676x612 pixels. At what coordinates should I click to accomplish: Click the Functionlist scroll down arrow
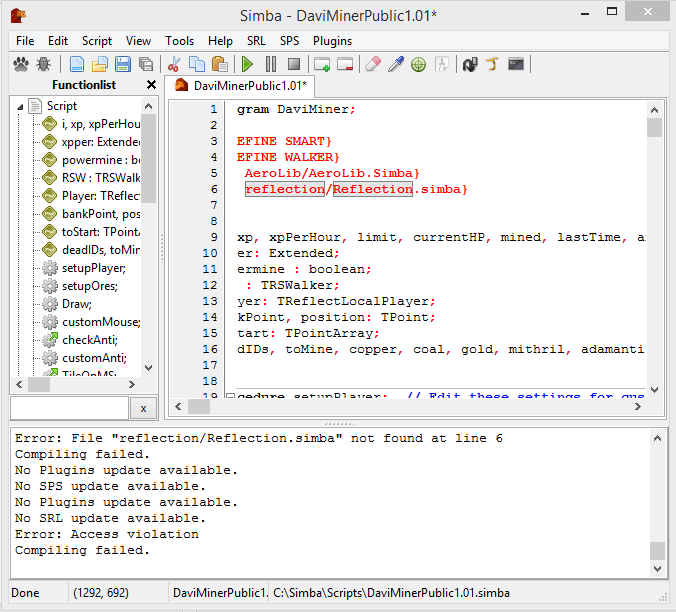(149, 368)
